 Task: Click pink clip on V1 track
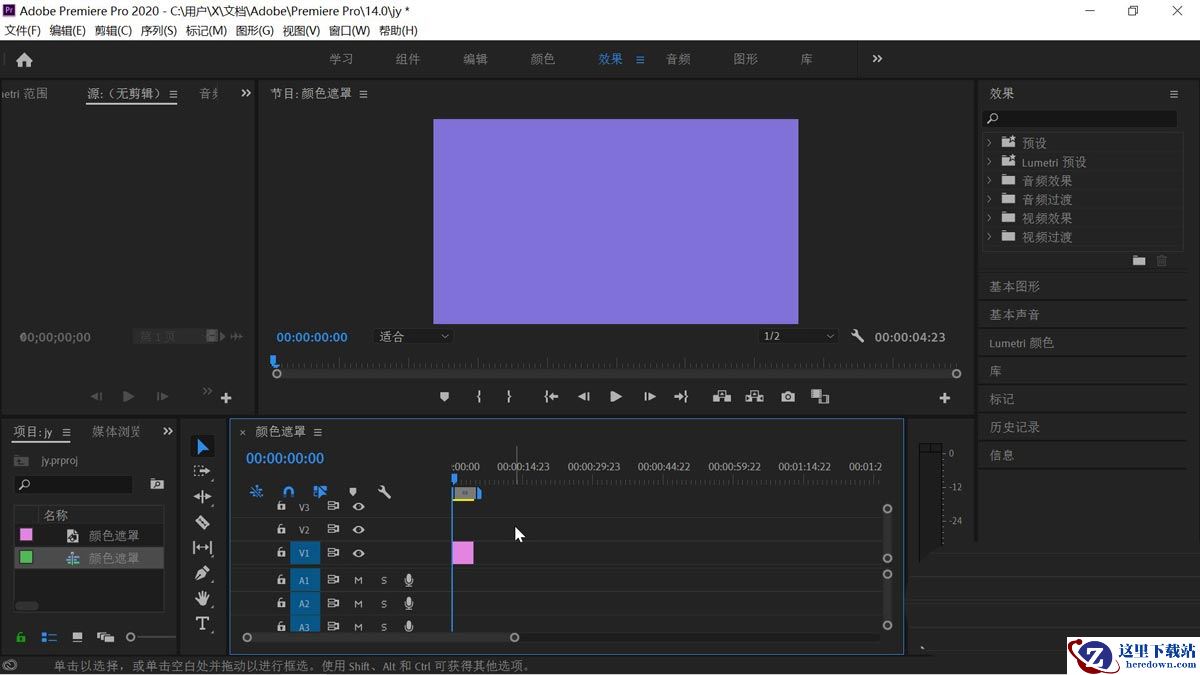(x=463, y=553)
